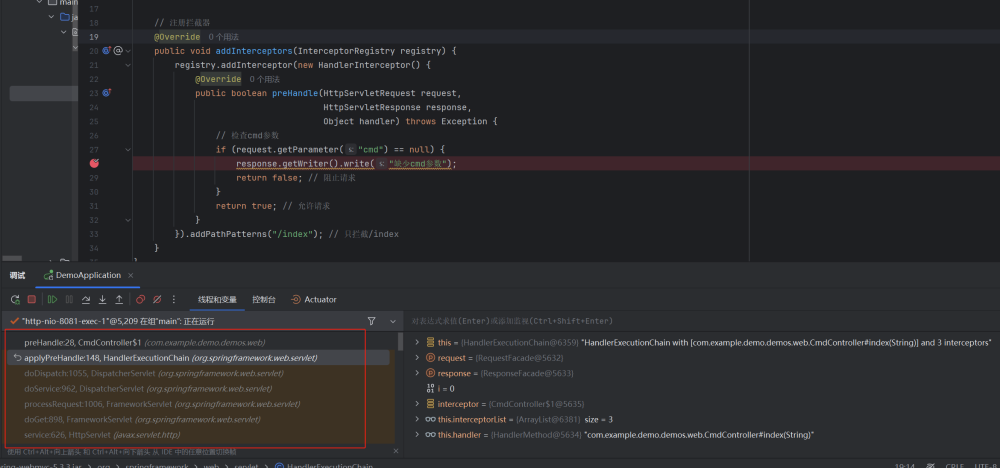Select the preHandle:28 CmdController$1 stack frame

click(200, 342)
